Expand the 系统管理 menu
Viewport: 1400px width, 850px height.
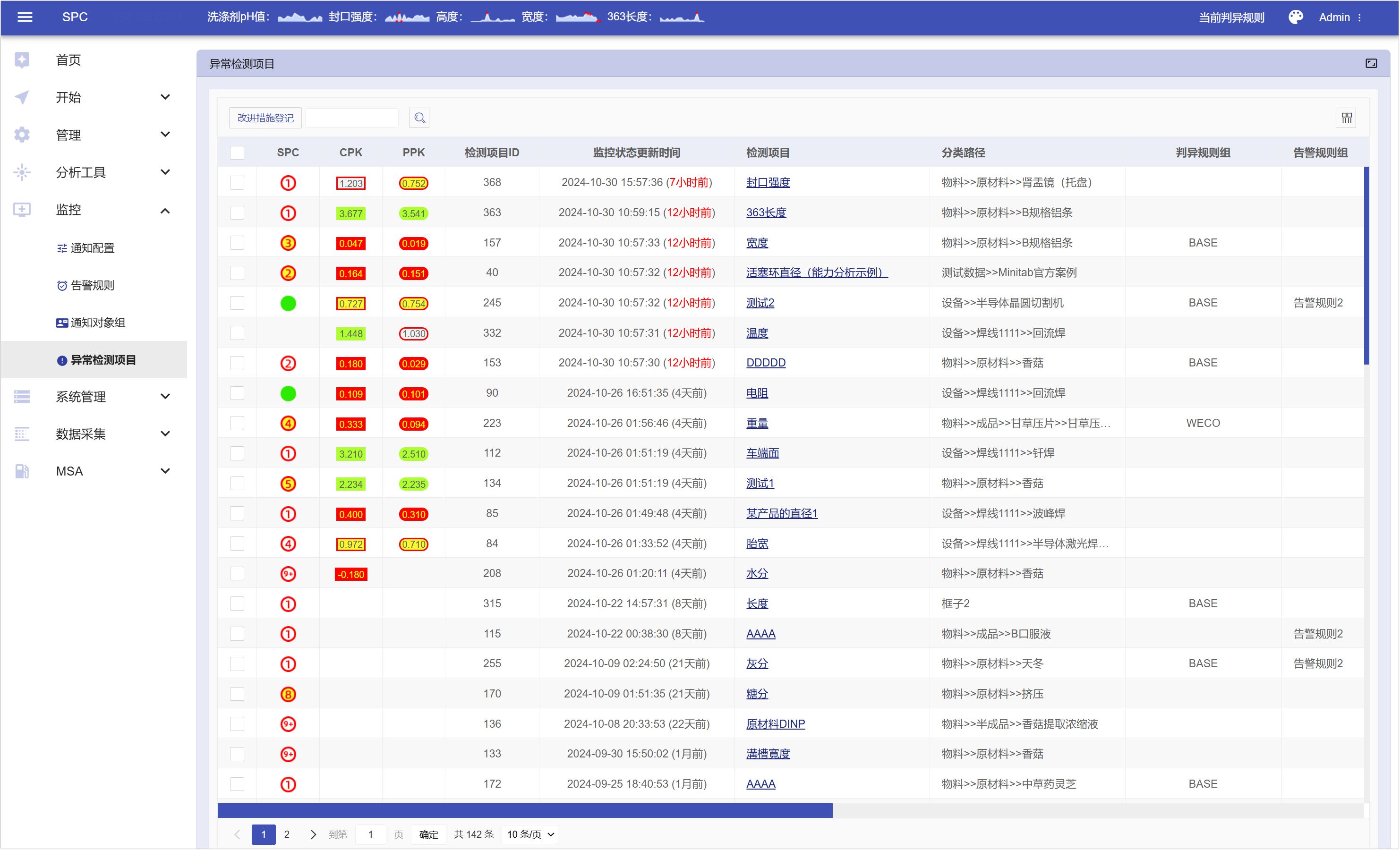coord(94,397)
